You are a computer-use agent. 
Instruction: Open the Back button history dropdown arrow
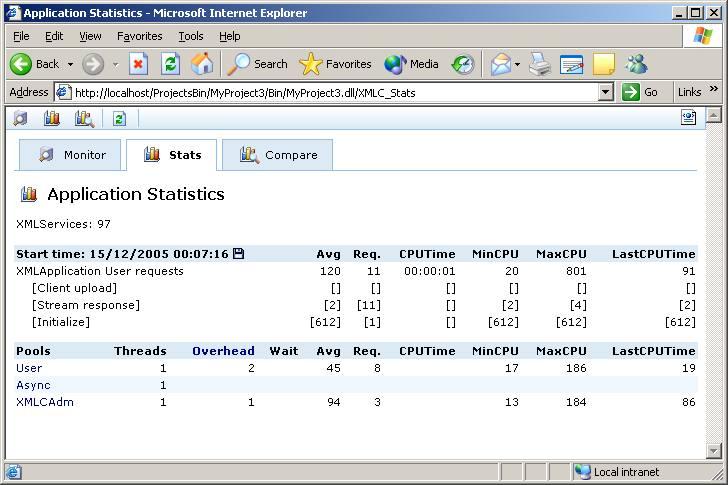[70, 64]
